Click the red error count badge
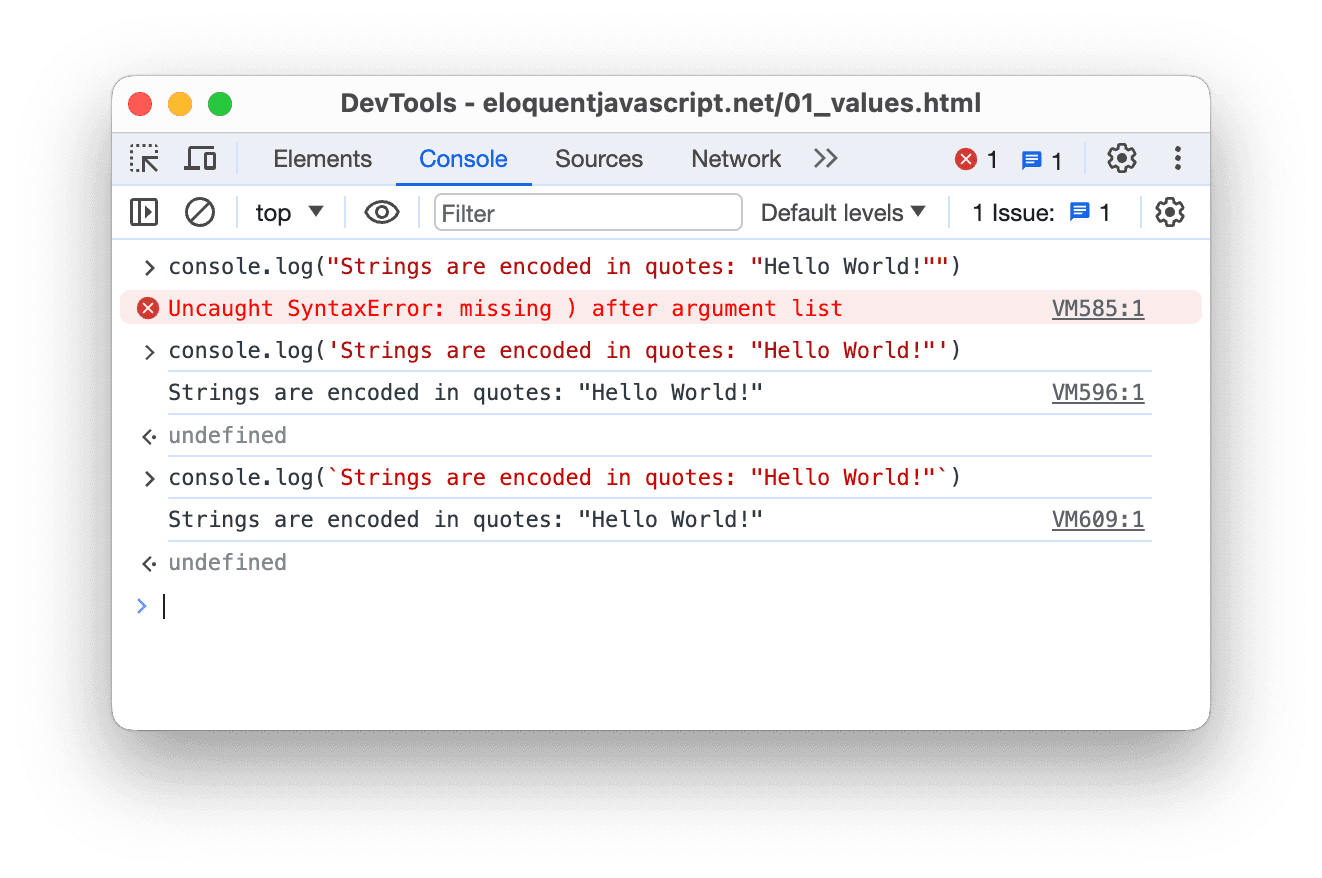 click(976, 160)
